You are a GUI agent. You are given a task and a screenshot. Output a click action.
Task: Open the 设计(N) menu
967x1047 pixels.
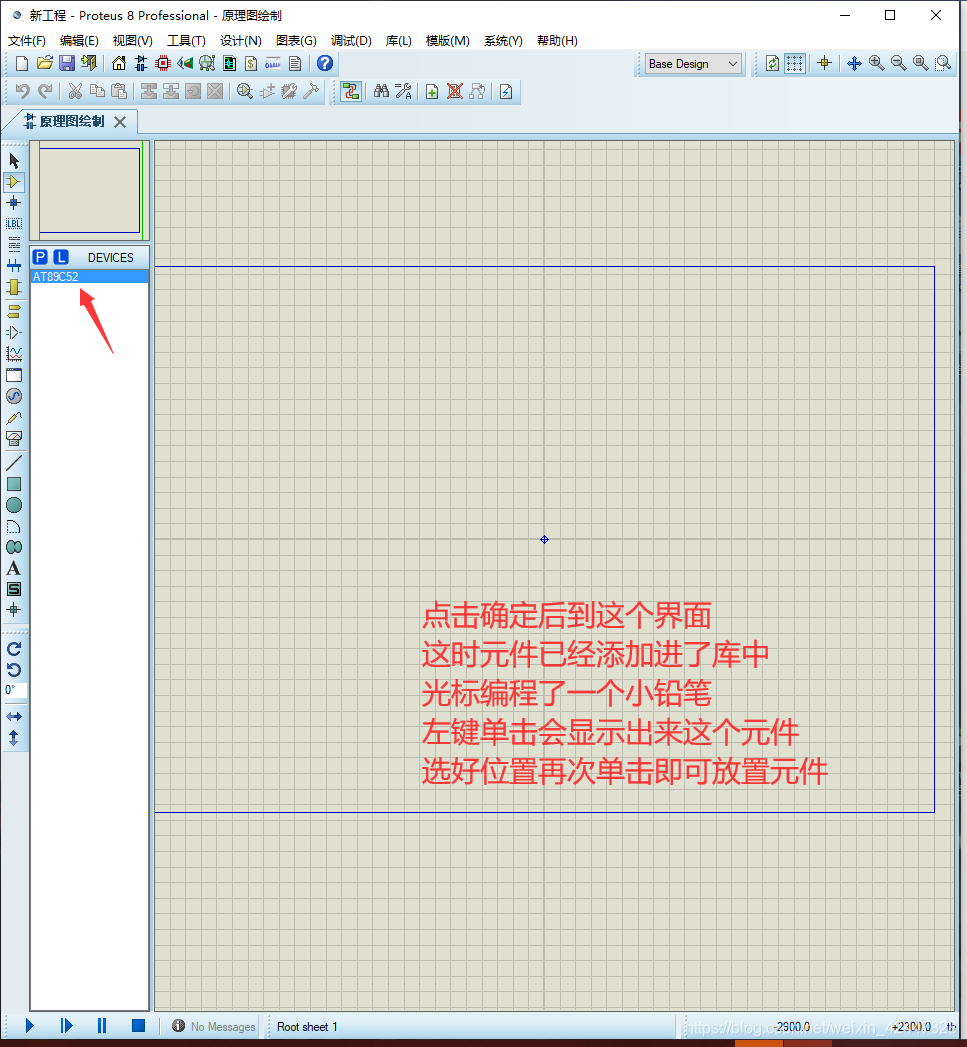pos(241,41)
